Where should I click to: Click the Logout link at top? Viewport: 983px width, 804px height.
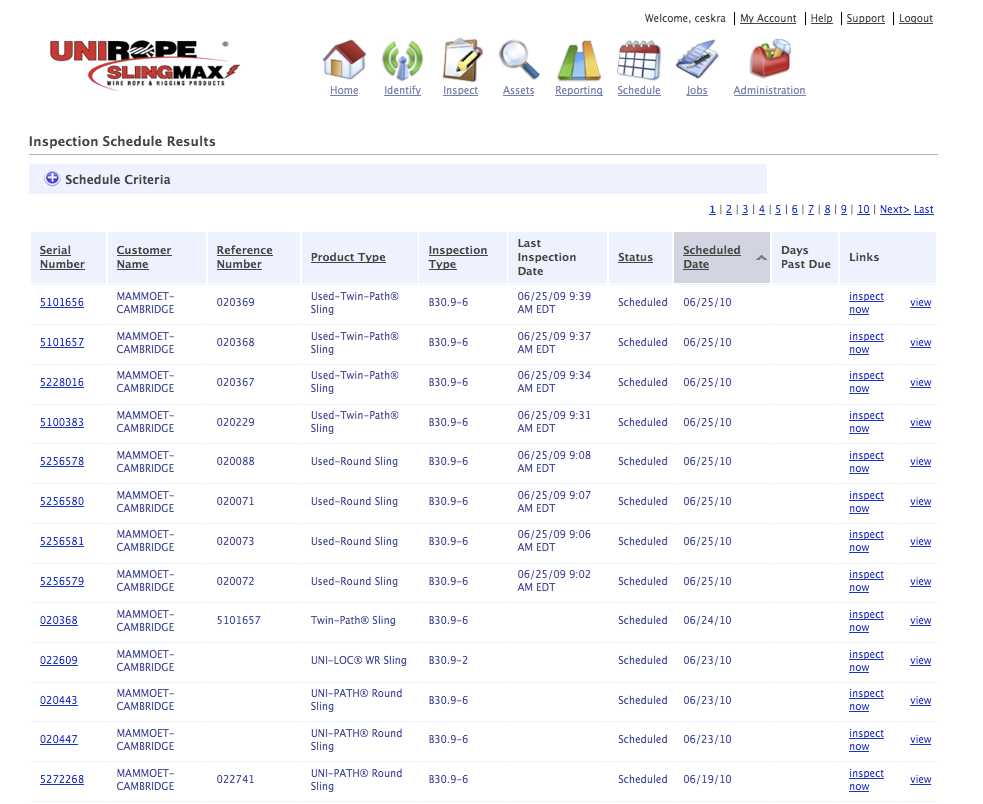(x=915, y=18)
